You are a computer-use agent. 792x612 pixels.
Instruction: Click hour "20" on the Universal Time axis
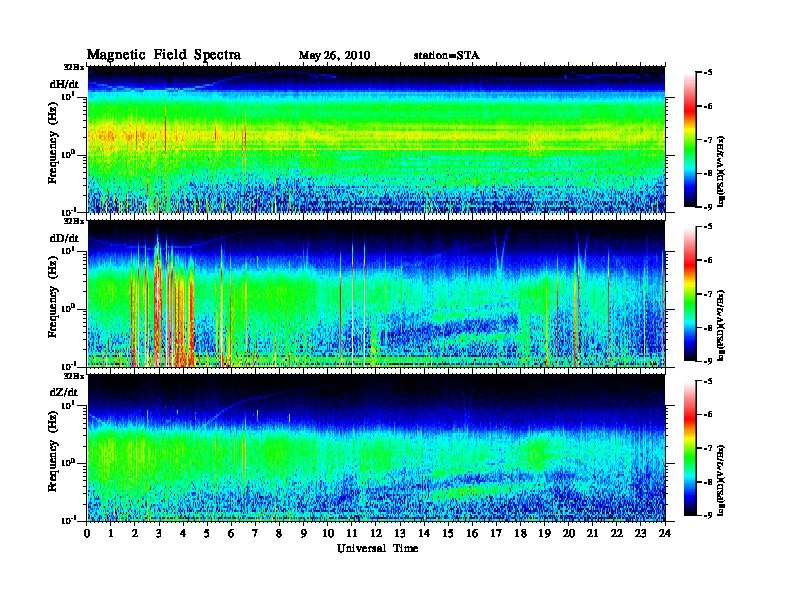point(568,533)
